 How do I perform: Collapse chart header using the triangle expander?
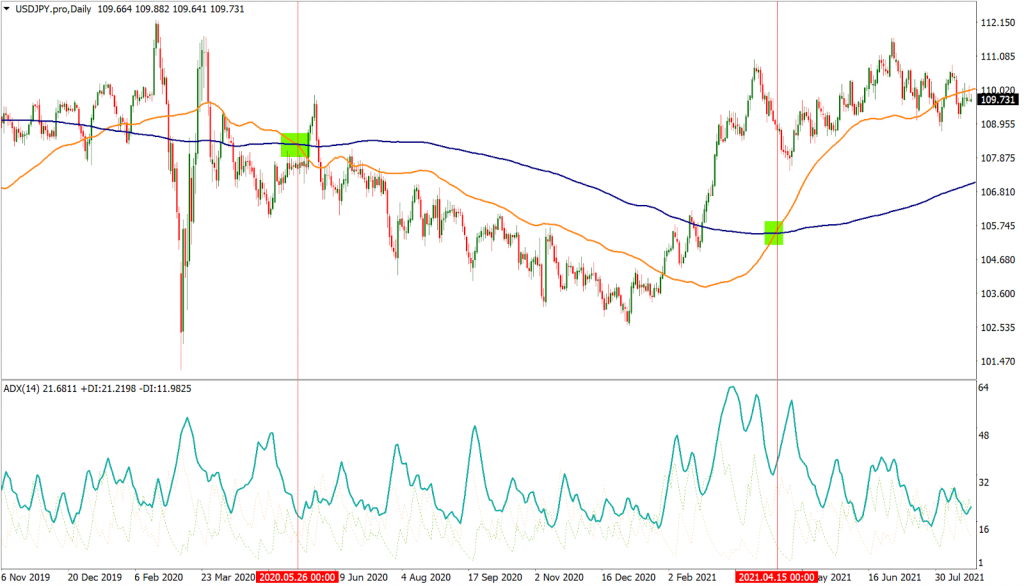8,7
